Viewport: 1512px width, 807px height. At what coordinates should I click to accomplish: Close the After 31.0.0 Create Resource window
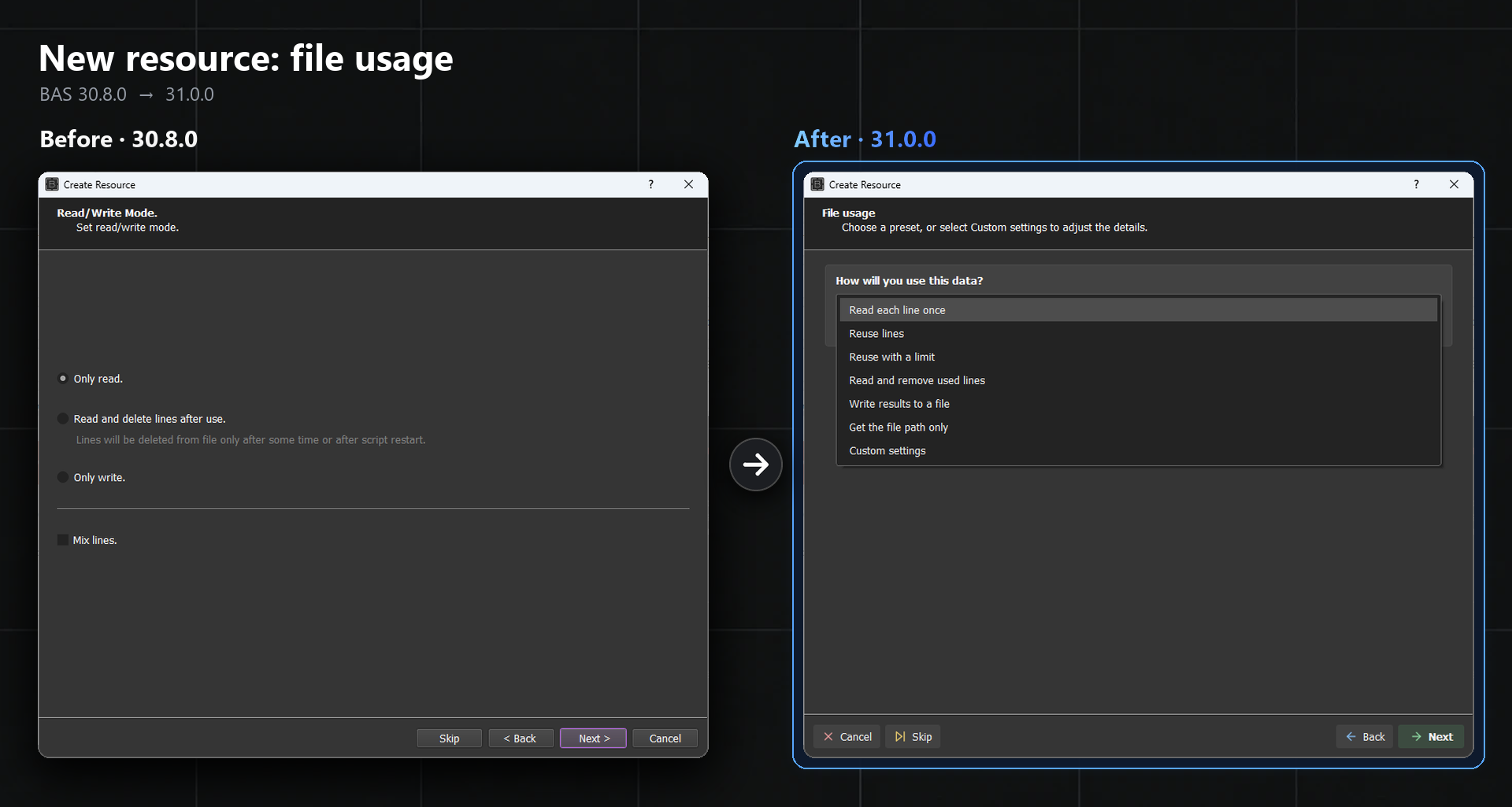(1454, 184)
